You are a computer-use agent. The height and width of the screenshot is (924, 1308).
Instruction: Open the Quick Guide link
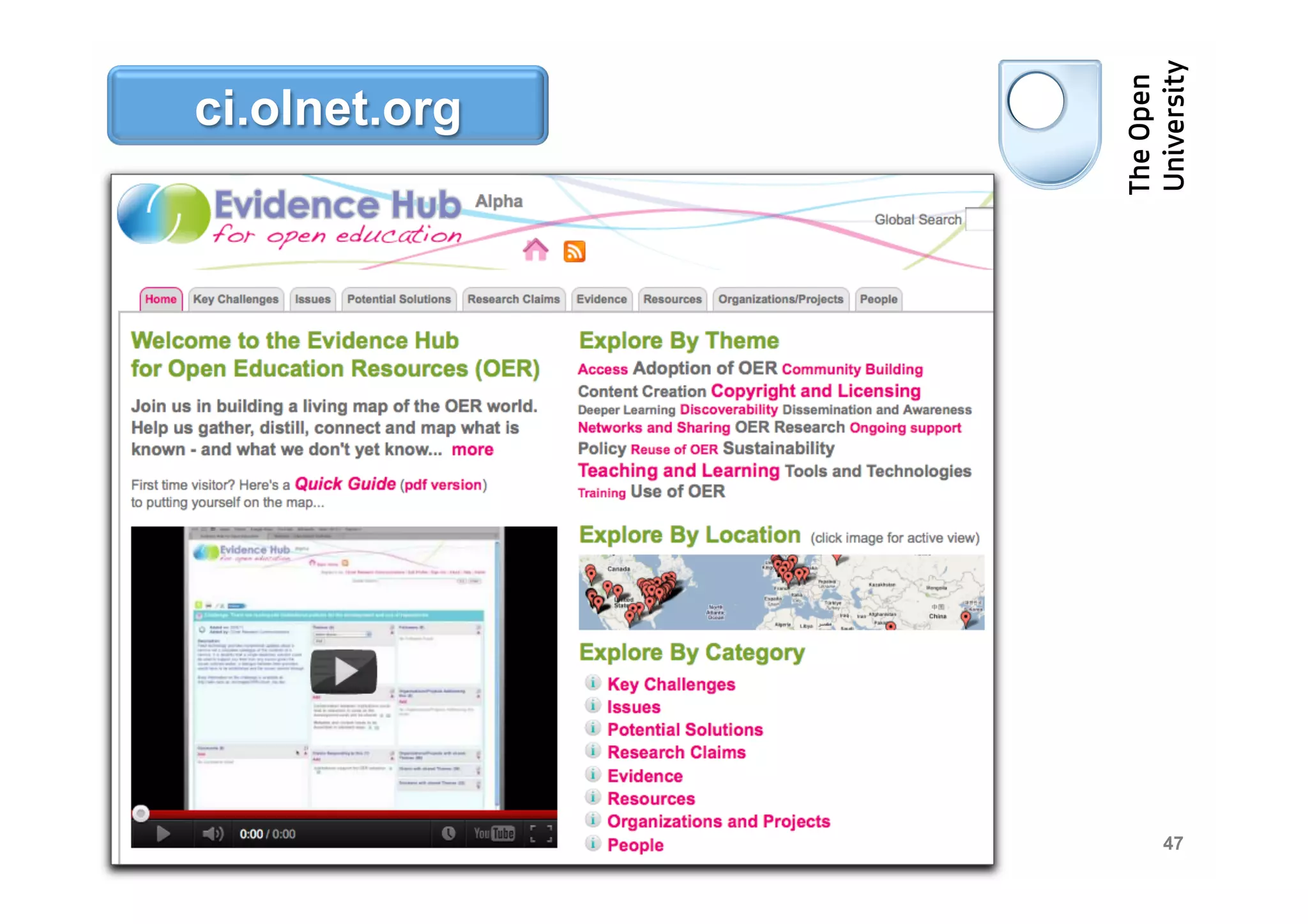345,484
